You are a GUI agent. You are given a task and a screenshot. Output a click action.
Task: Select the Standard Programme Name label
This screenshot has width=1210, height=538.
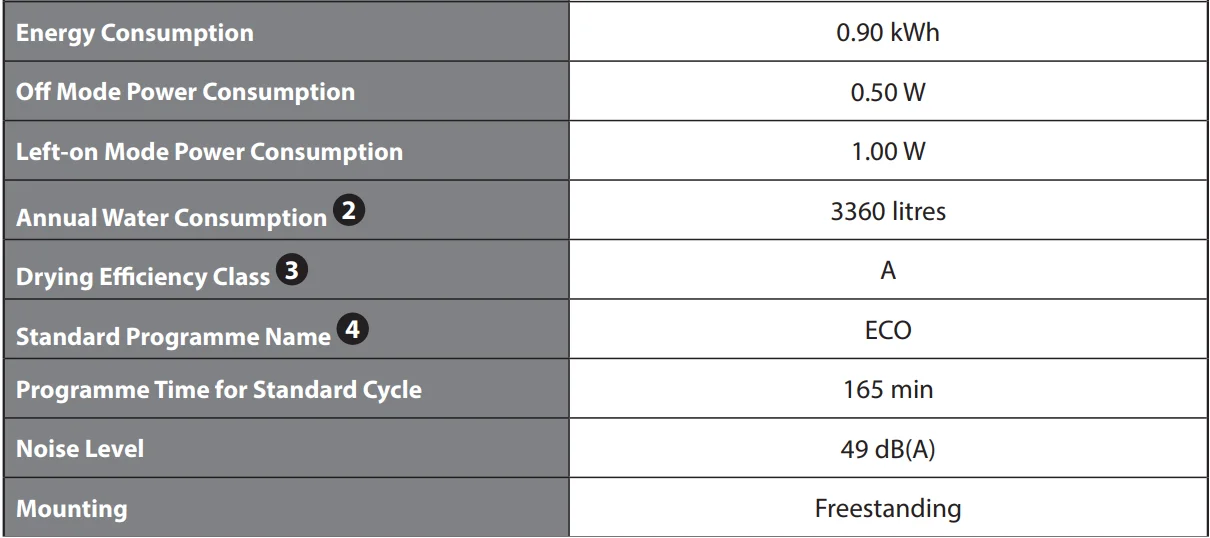click(x=173, y=336)
